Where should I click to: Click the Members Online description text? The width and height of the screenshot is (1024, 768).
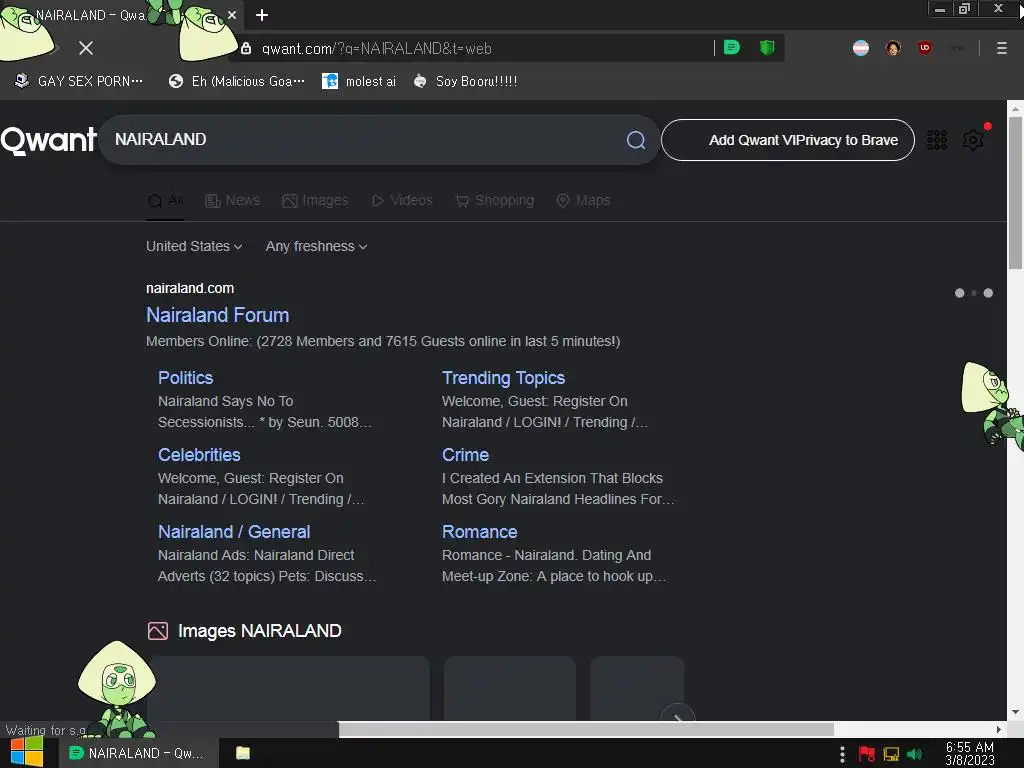pos(383,341)
